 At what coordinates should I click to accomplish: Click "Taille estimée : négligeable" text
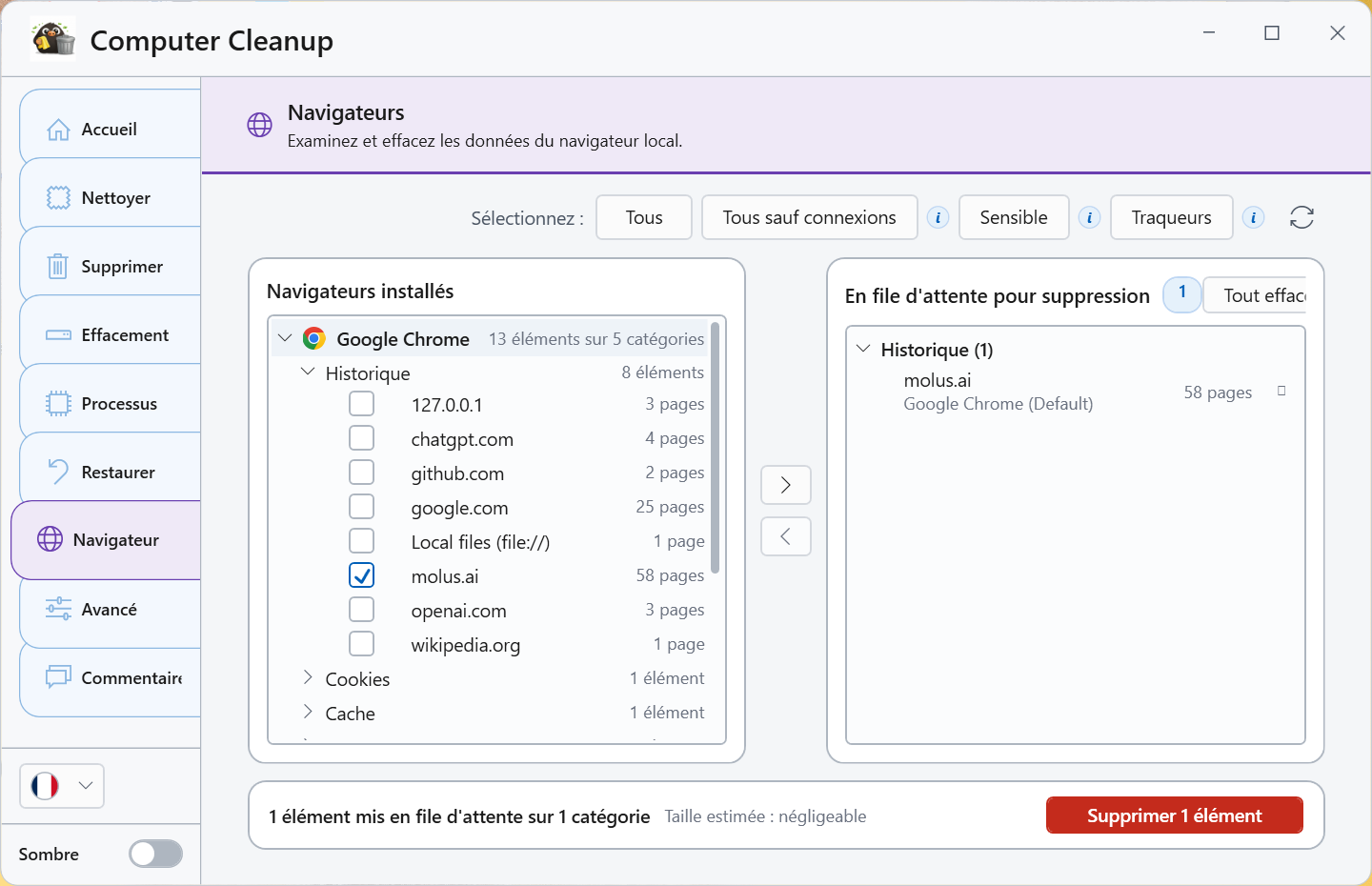pyautogui.click(x=766, y=816)
